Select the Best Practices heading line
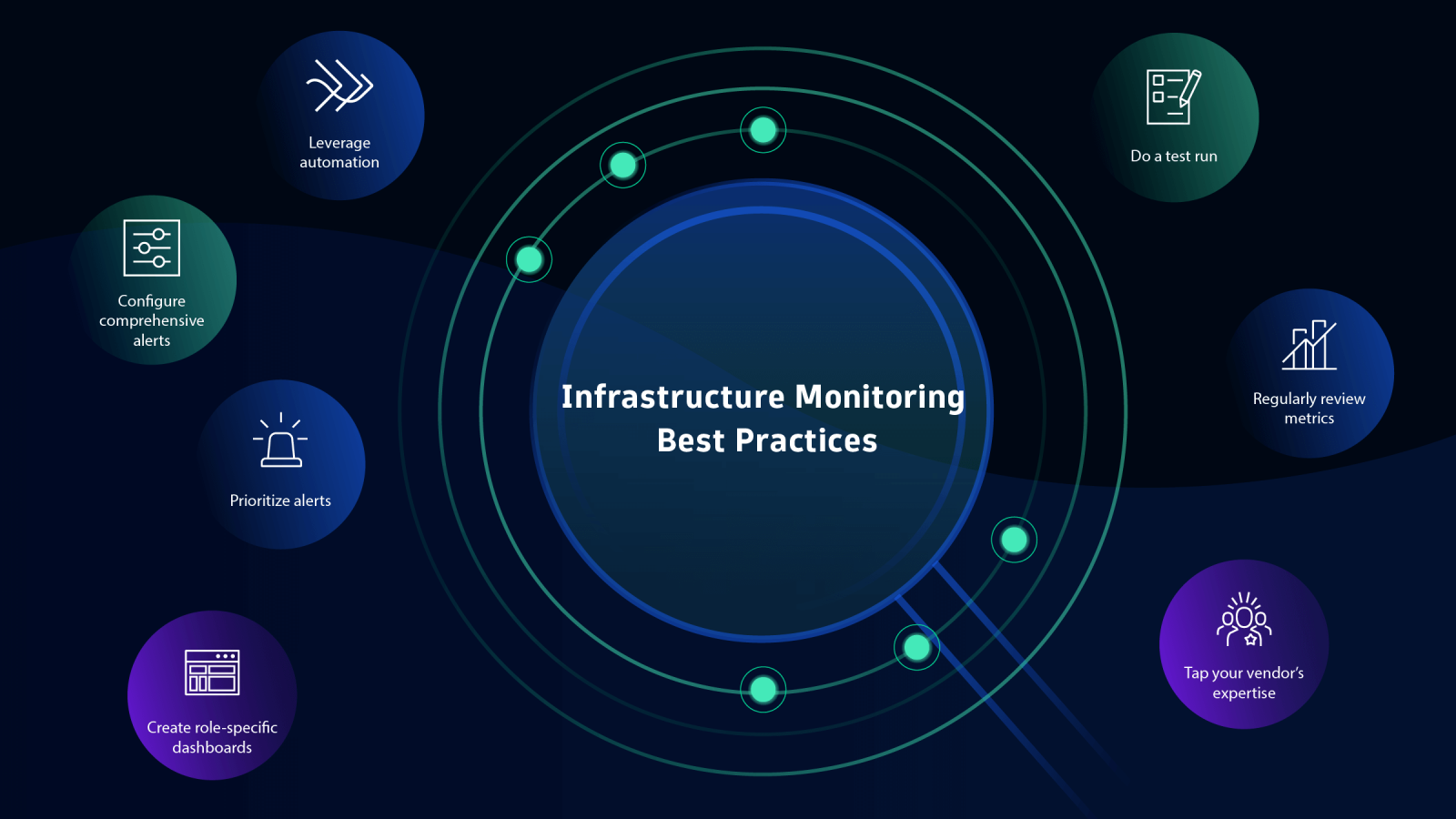The image size is (1456, 819). point(764,441)
